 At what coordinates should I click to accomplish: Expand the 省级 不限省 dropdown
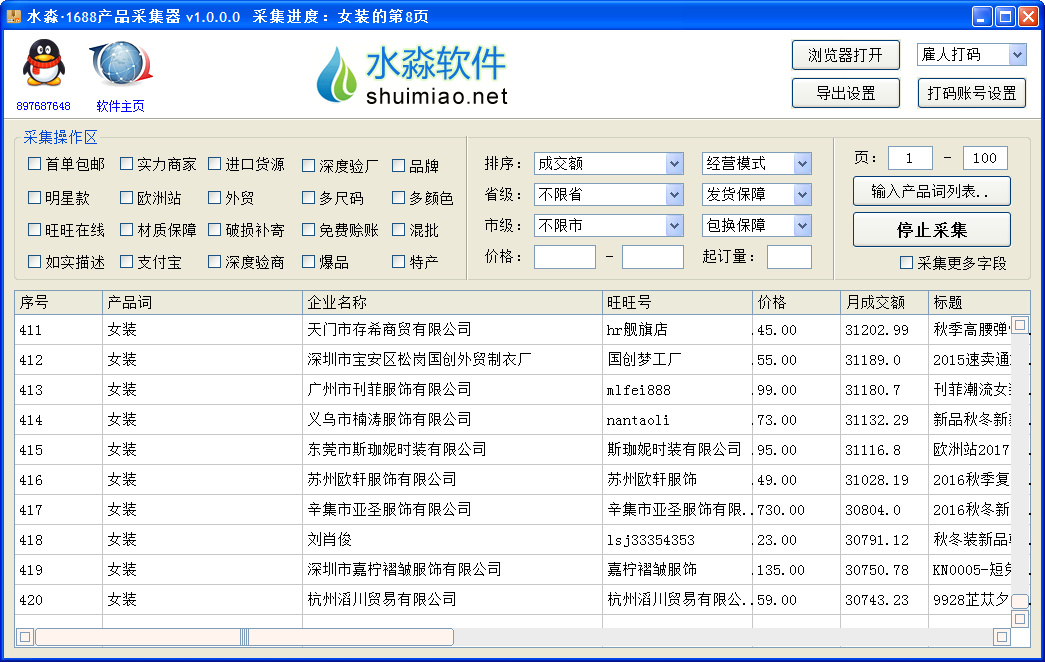tap(609, 194)
